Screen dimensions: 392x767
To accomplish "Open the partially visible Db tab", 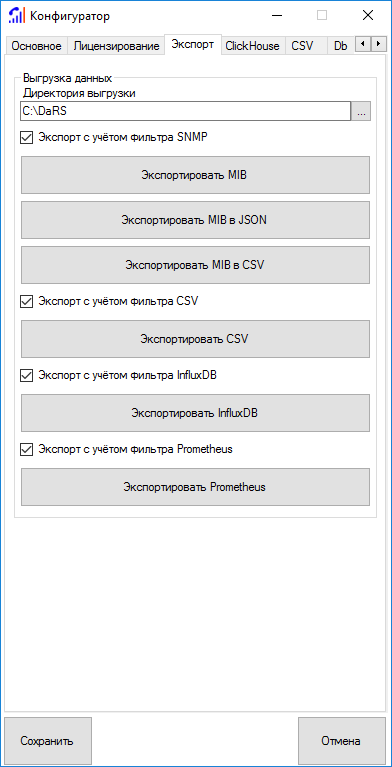I will (x=341, y=46).
